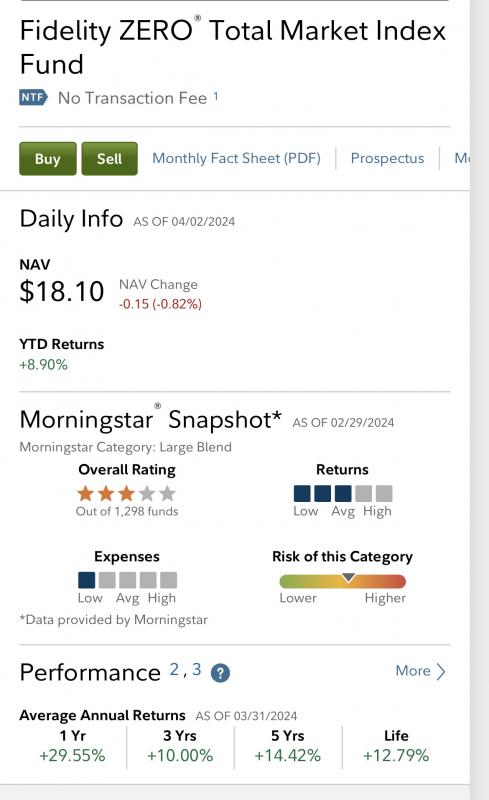Select the 1 Yr return value +29.55%

click(x=72, y=755)
